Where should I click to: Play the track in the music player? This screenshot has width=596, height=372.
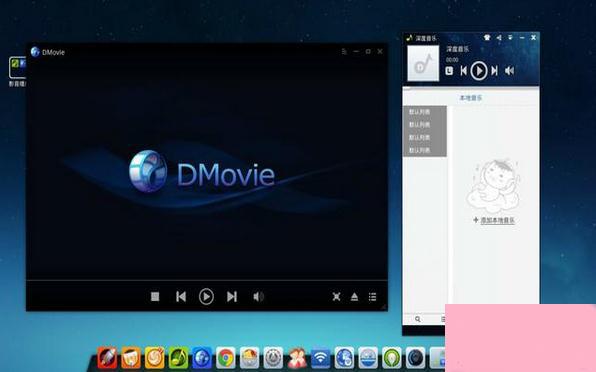(x=479, y=71)
